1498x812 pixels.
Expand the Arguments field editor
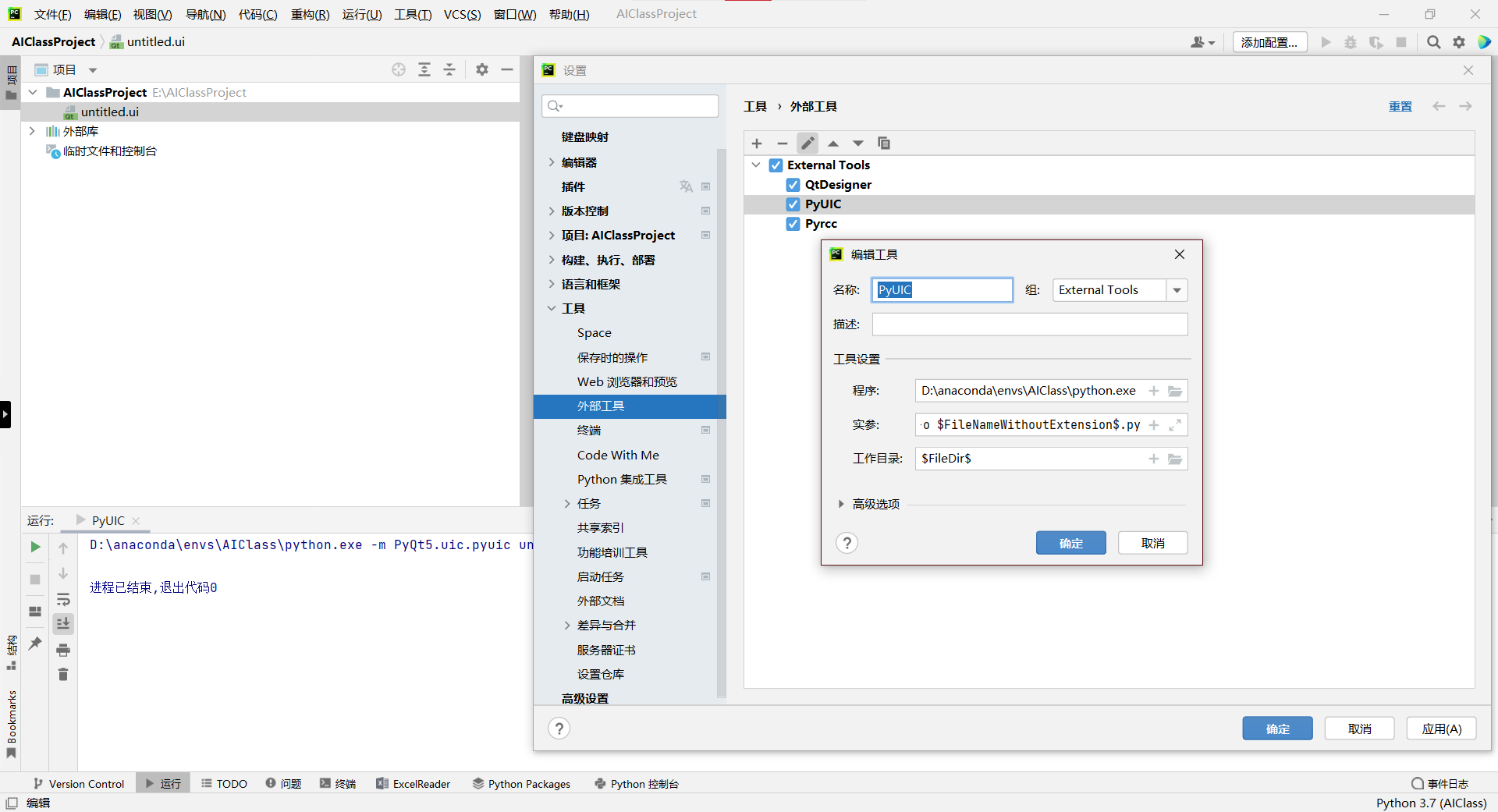(1175, 425)
